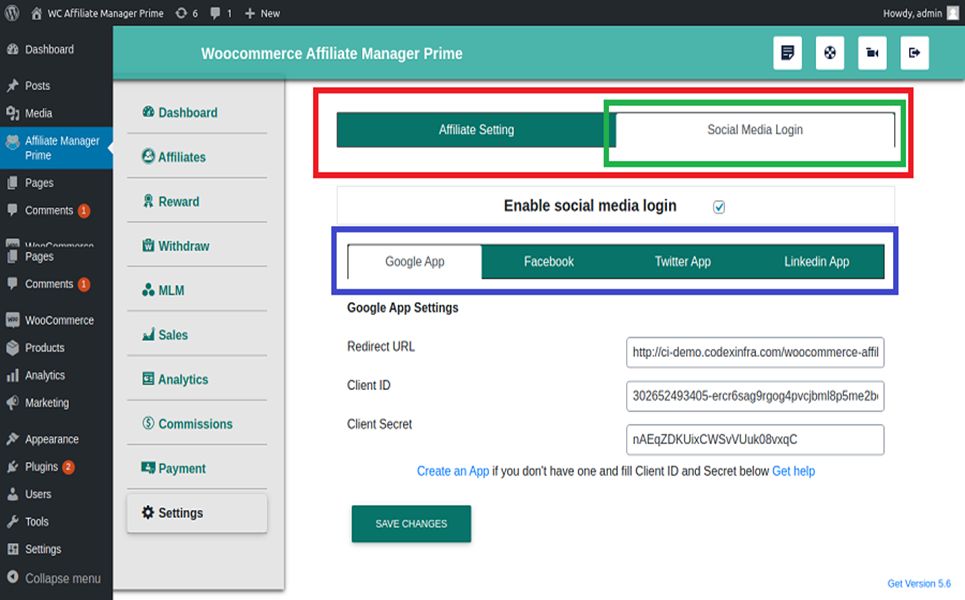Open Affiliates in plugin menu
The width and height of the screenshot is (965, 600).
[x=174, y=157]
